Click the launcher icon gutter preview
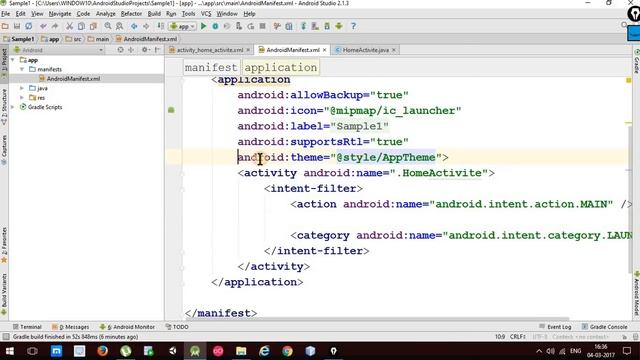Image resolution: width=640 pixels, height=360 pixels. point(171,110)
